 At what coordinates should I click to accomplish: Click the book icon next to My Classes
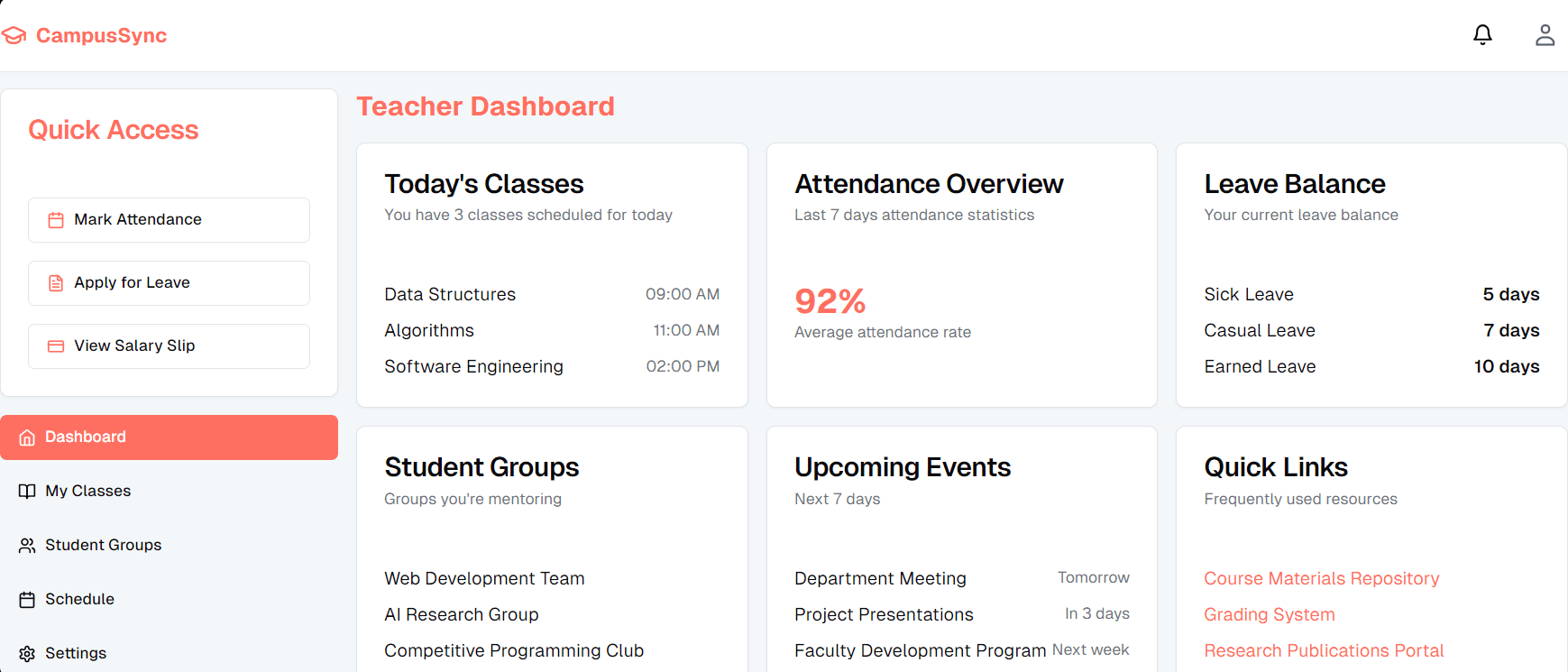tap(27, 492)
